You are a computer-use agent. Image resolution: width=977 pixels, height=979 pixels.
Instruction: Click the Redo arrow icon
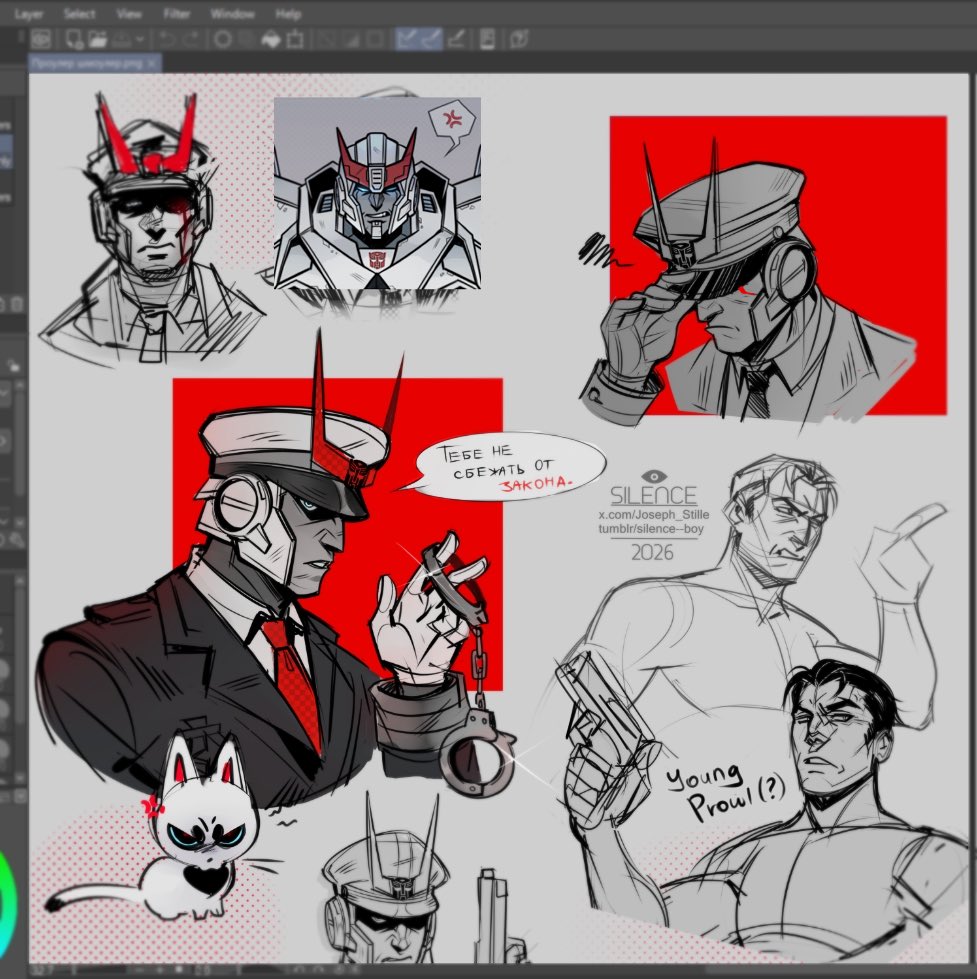point(192,39)
